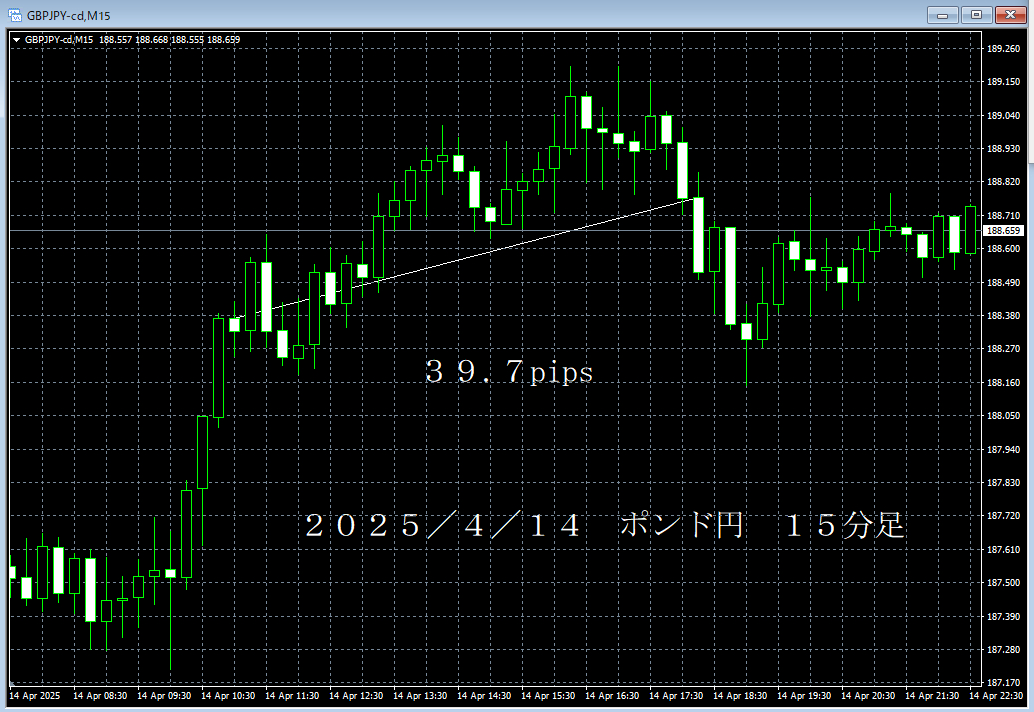Select the '39.7pips' text label on chart
Screen dimensions: 1034x712
pyautogui.click(x=509, y=372)
